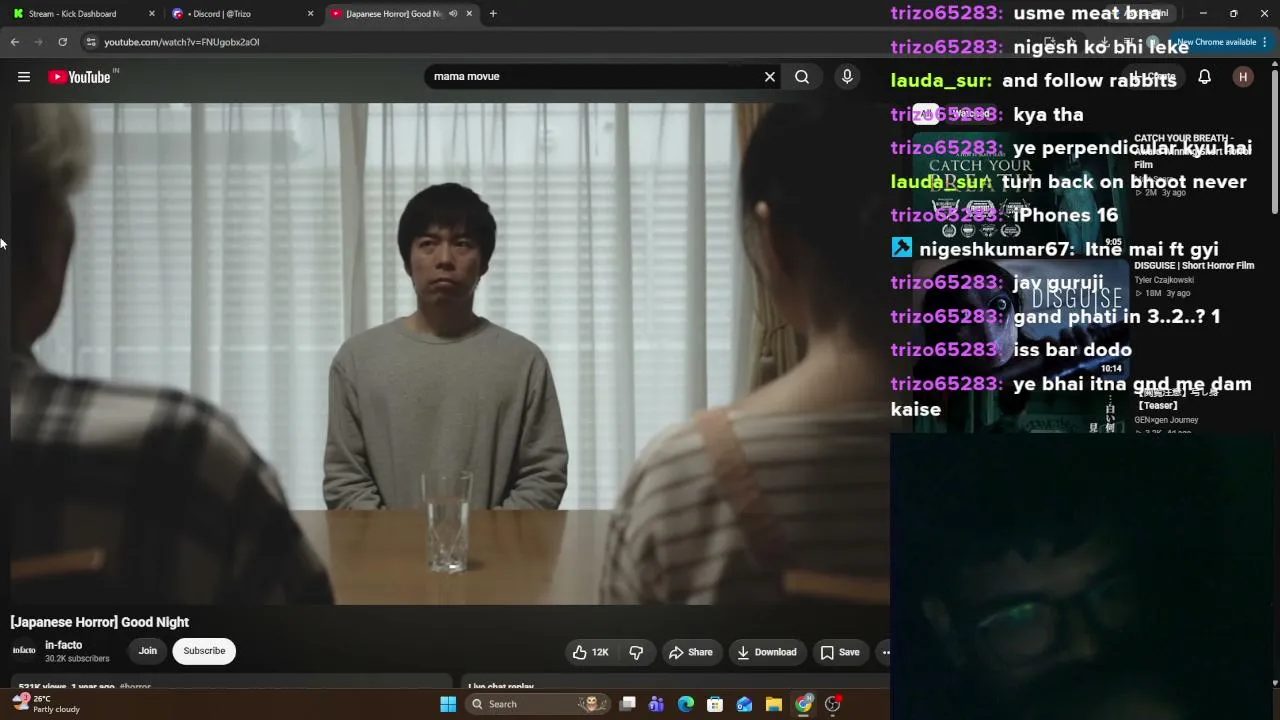Image resolution: width=1280 pixels, height=720 pixels.
Task: Open the New Chrome available update menu
Action: pos(1220,42)
